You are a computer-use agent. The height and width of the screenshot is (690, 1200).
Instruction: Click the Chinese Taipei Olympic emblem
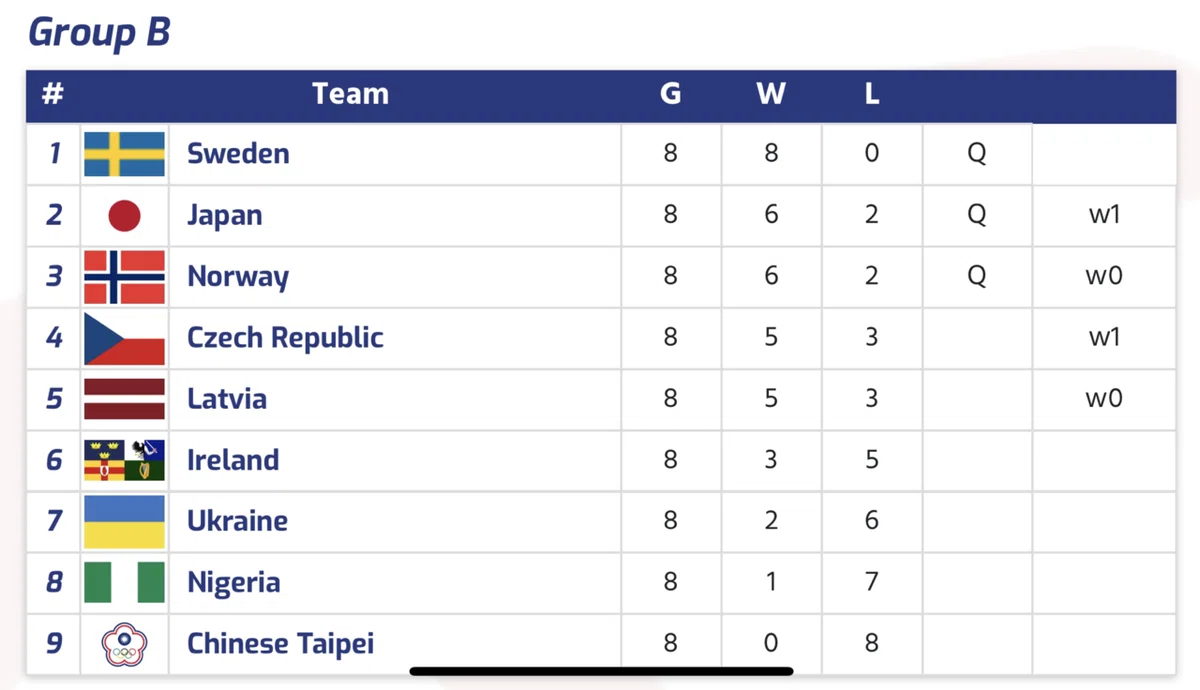pos(124,644)
